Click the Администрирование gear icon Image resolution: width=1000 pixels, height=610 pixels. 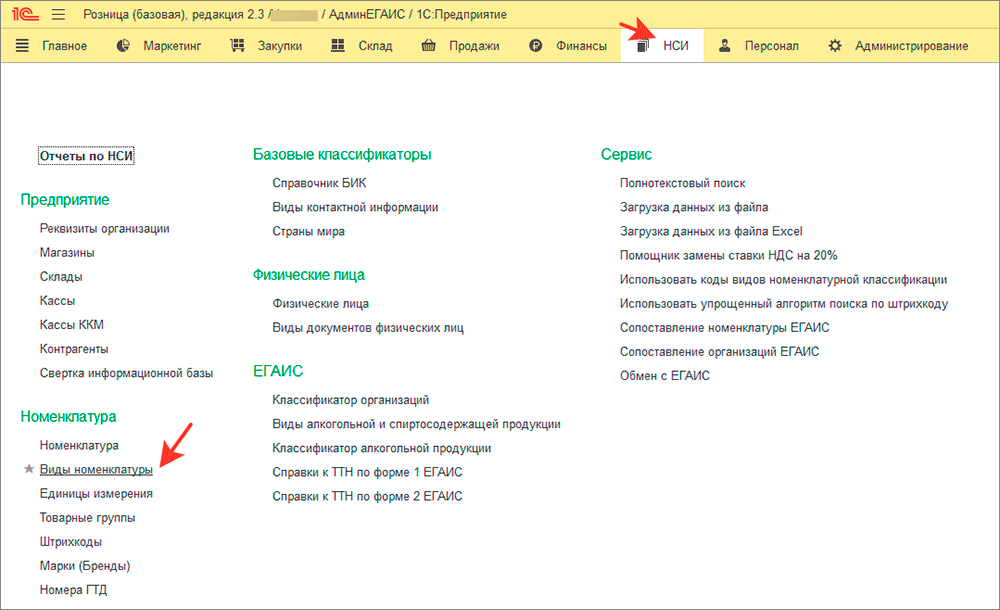(835, 45)
